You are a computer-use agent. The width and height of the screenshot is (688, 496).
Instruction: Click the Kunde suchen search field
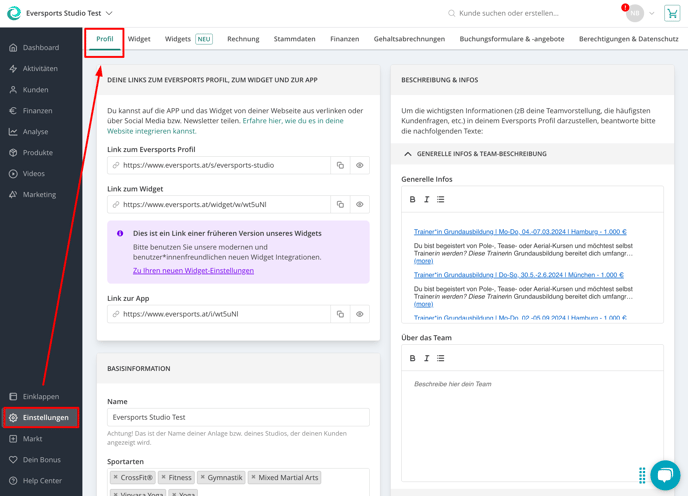pyautogui.click(x=509, y=13)
